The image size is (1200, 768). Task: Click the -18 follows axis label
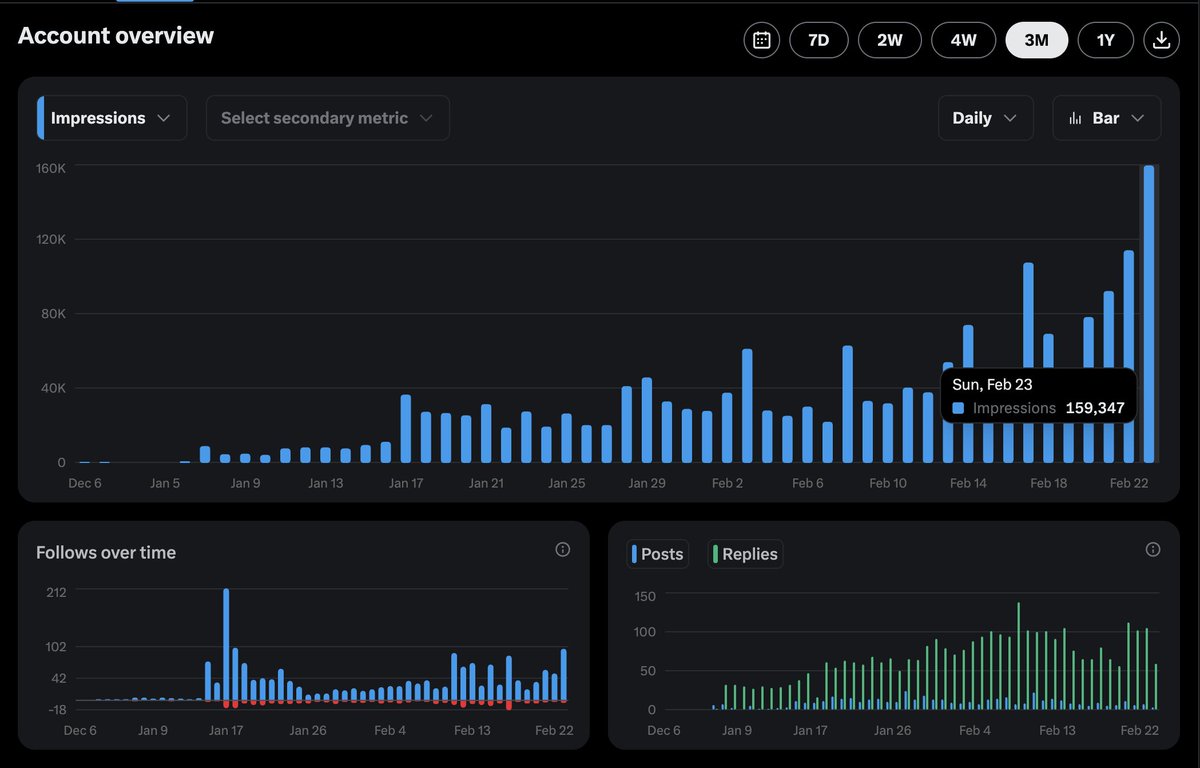pos(56,710)
